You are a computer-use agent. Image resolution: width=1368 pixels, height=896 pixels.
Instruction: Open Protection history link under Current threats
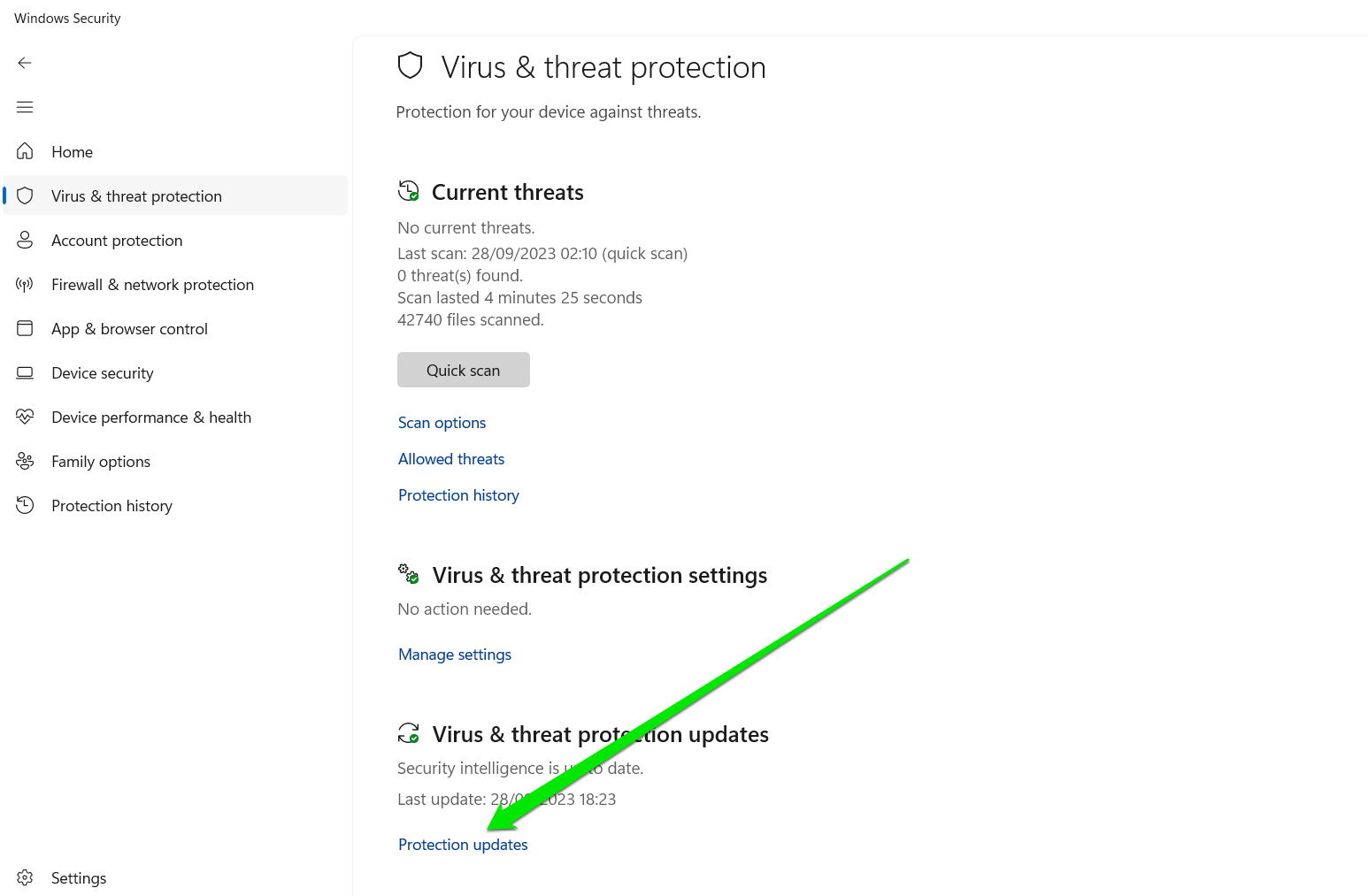458,495
